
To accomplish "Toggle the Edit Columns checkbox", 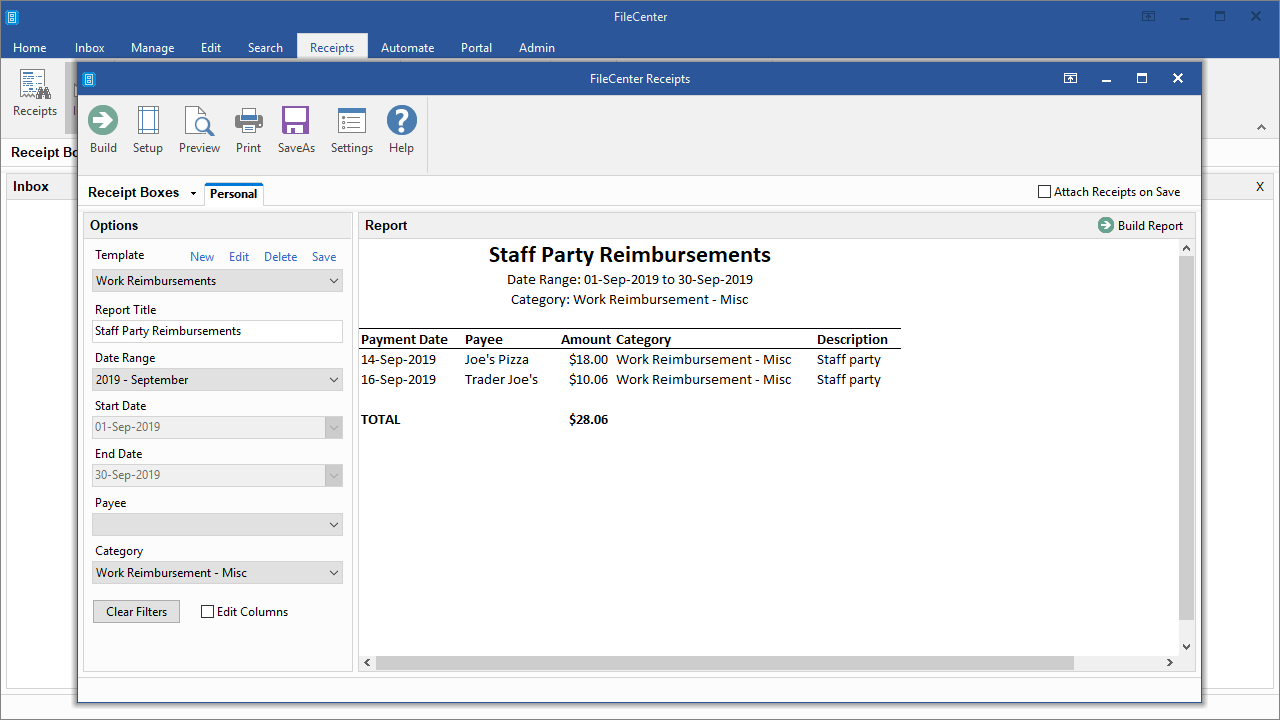I will [208, 612].
